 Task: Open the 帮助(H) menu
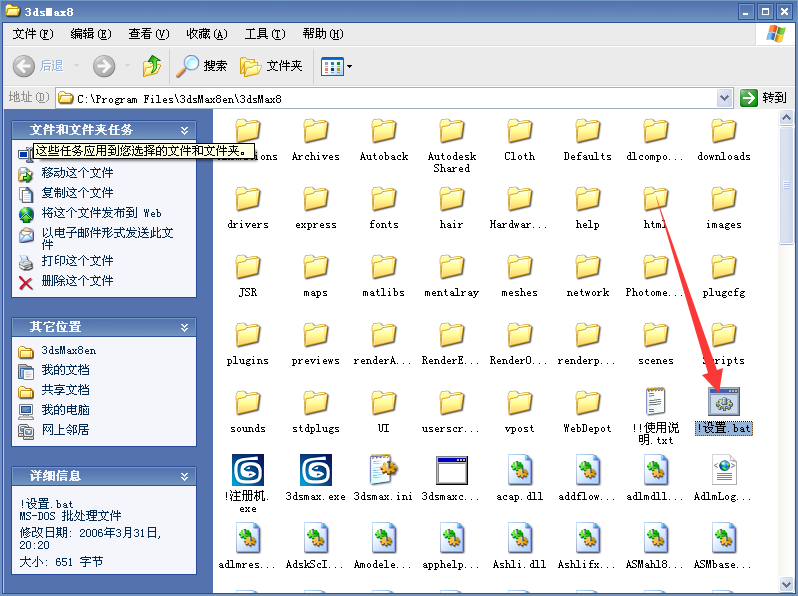[x=323, y=34]
